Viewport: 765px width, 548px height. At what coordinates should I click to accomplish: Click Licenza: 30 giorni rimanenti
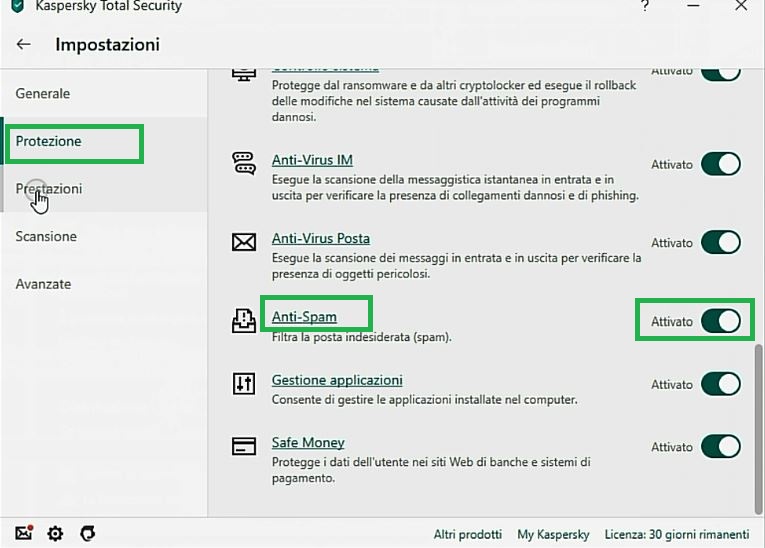(677, 534)
